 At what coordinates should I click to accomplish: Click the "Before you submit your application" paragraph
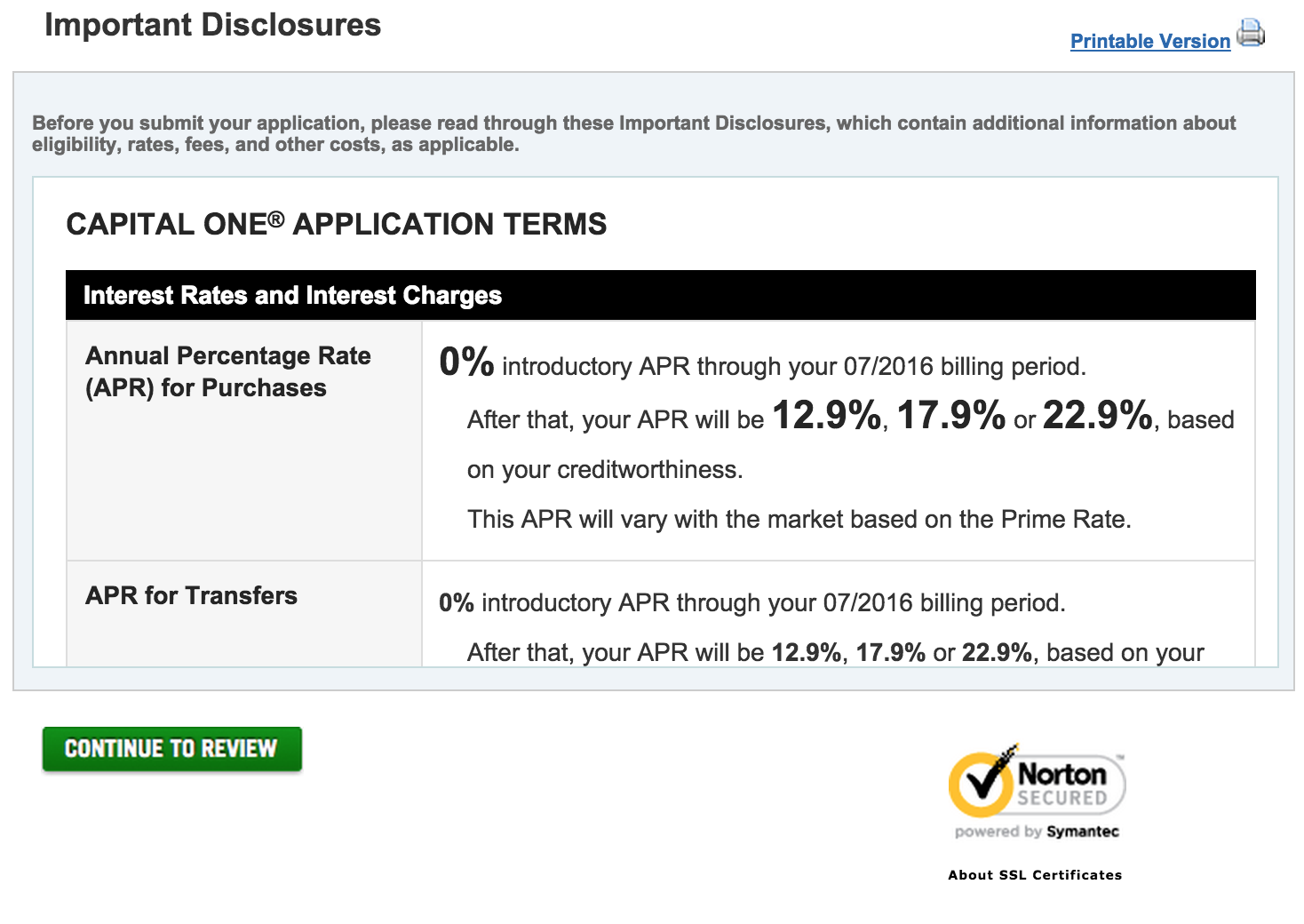coord(633,134)
